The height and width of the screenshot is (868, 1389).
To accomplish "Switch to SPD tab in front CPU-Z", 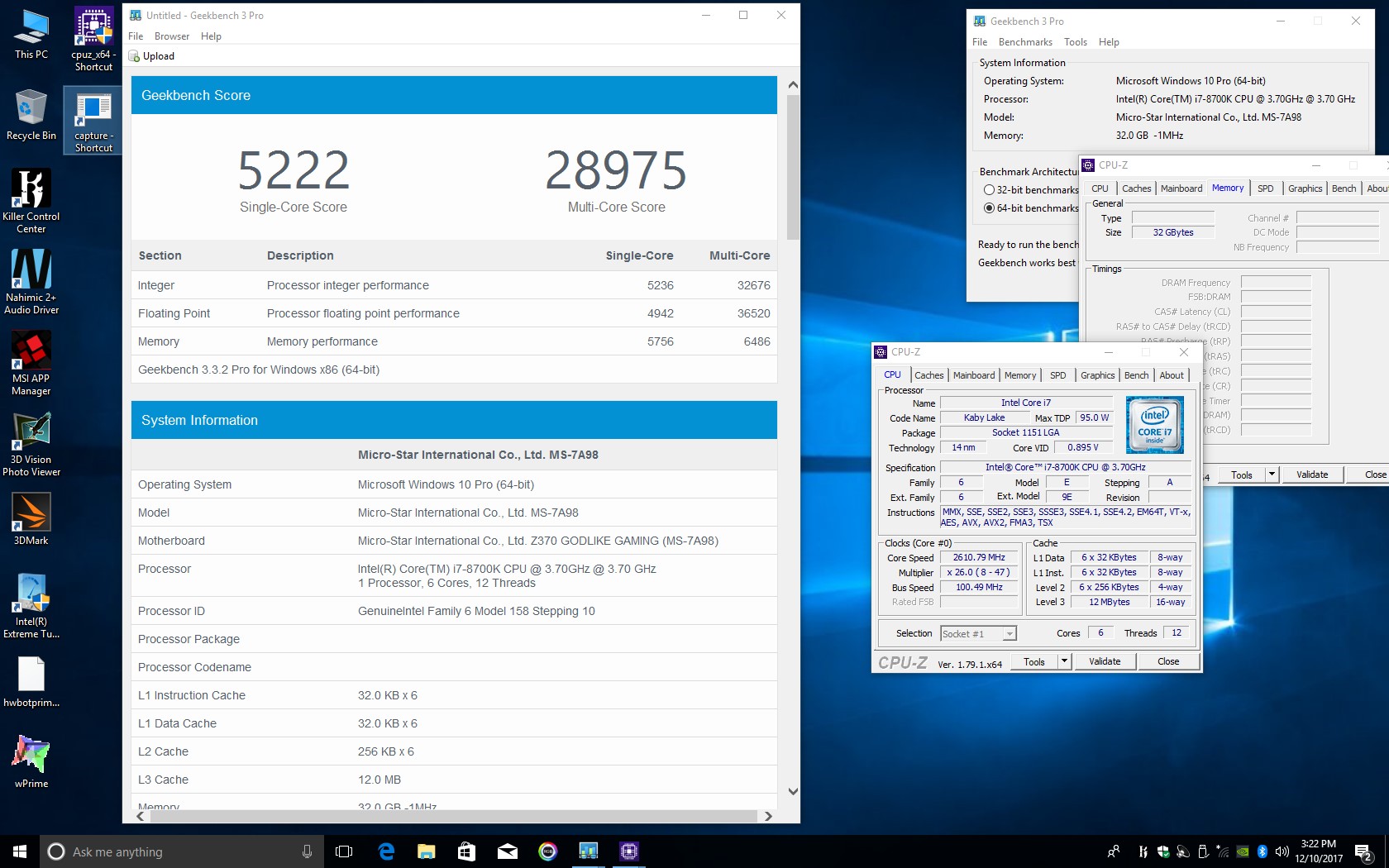I will tap(1058, 375).
